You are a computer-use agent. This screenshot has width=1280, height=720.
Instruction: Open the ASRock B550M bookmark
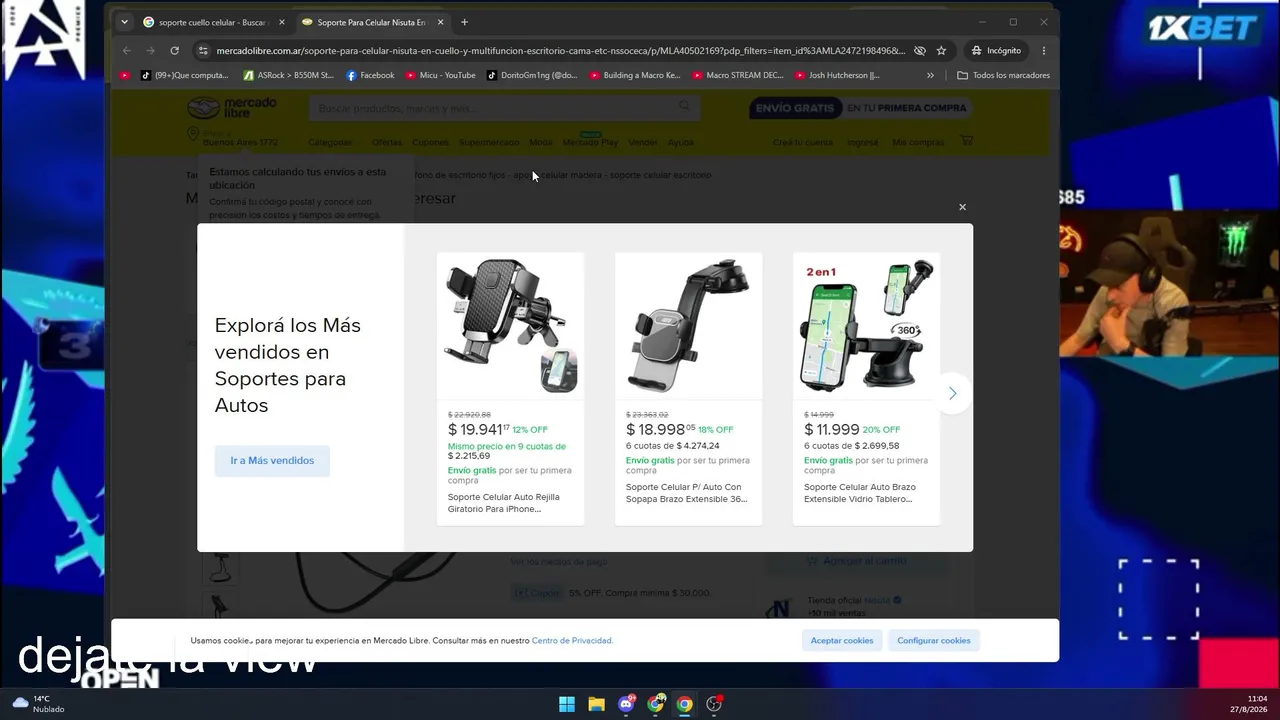click(x=289, y=75)
